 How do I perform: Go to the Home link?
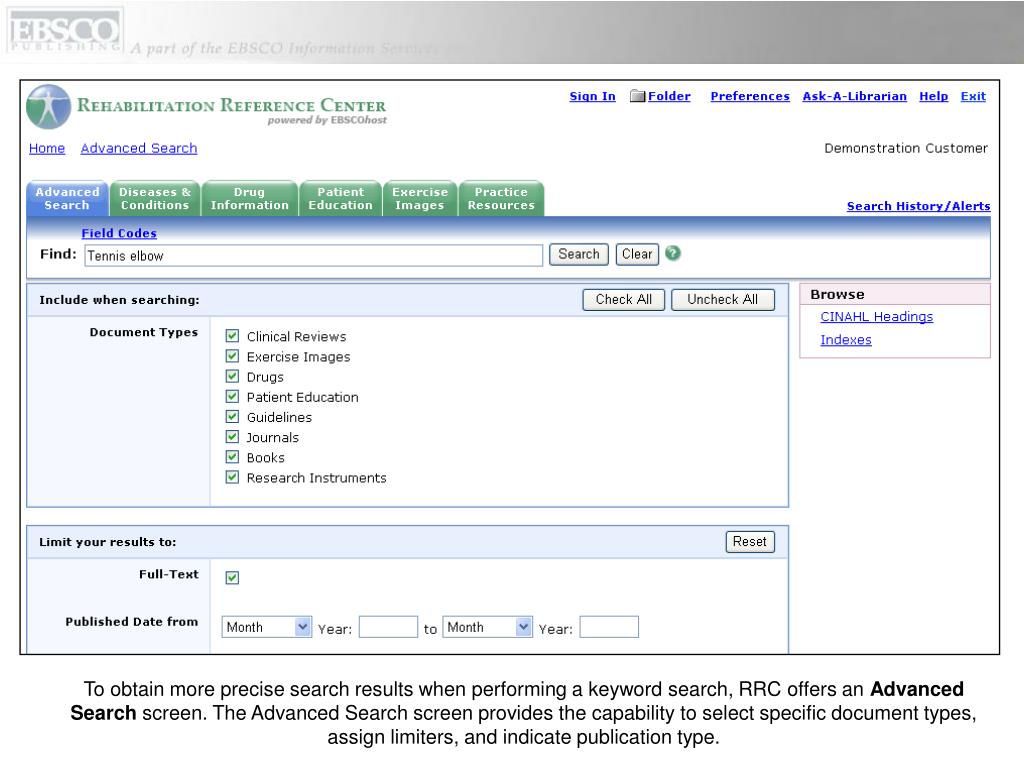(x=47, y=148)
